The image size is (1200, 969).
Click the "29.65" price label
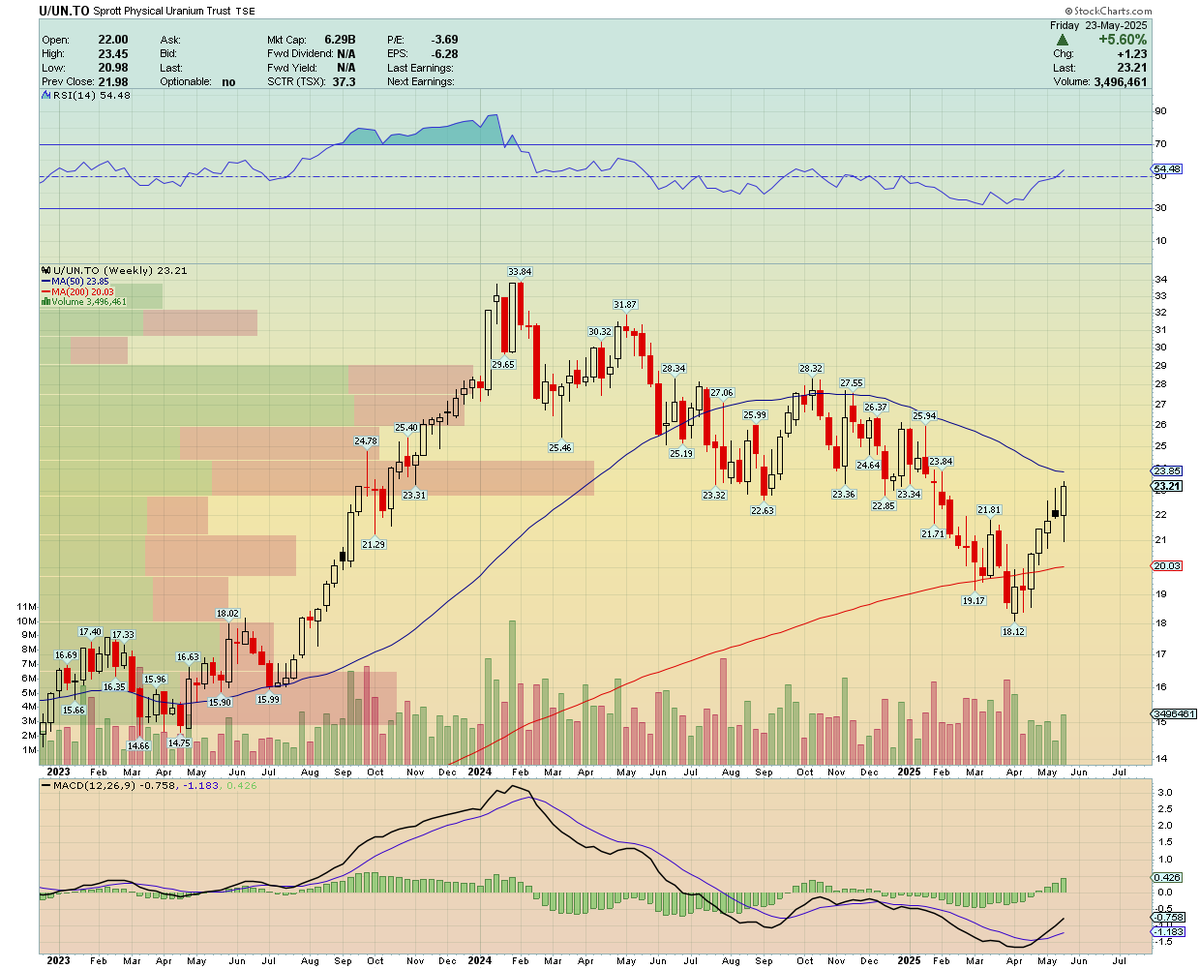click(503, 365)
